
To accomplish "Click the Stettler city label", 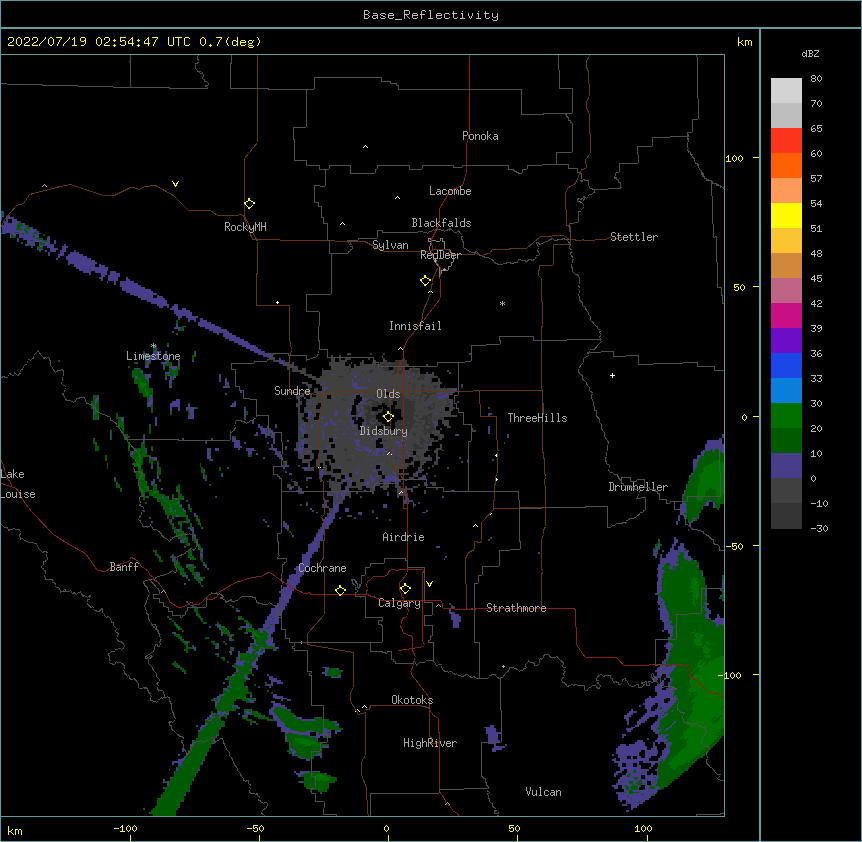I will pos(634,237).
